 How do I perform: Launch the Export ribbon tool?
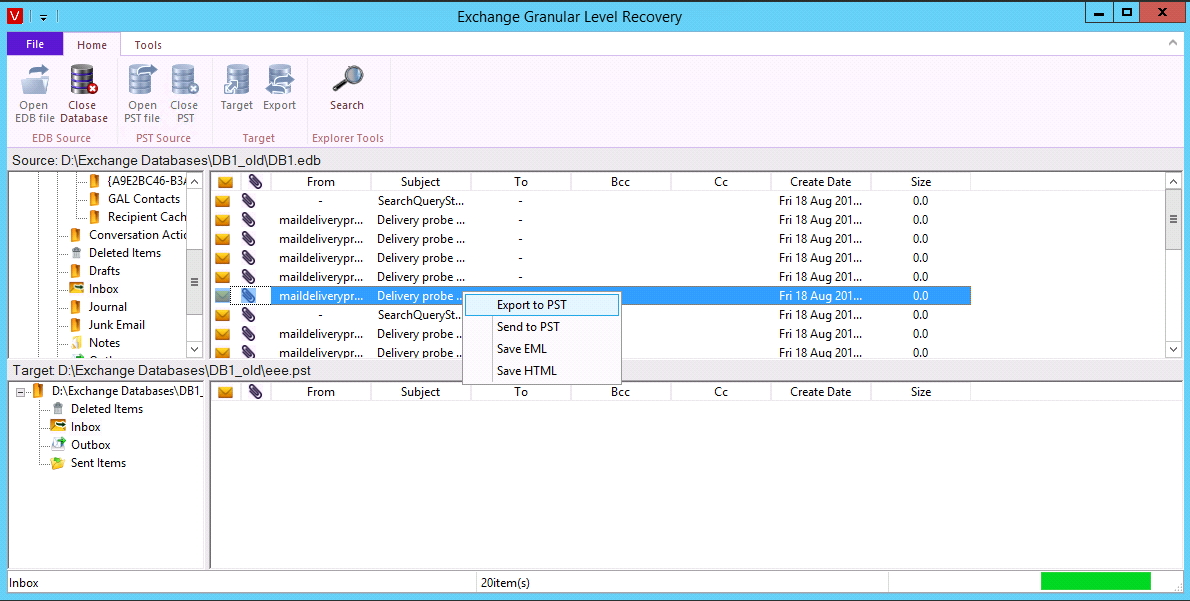279,88
